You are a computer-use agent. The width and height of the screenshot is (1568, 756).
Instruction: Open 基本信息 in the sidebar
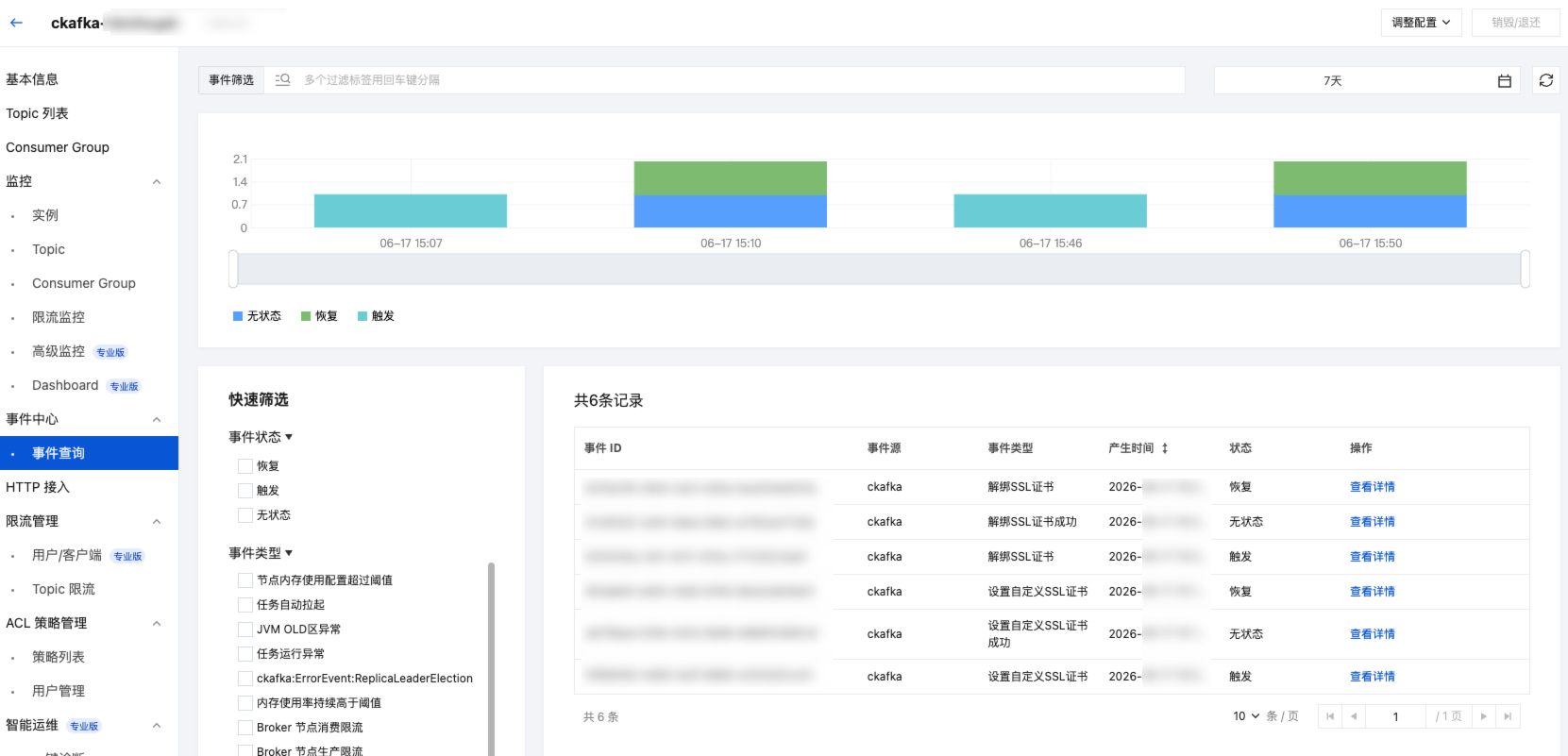tap(32, 79)
